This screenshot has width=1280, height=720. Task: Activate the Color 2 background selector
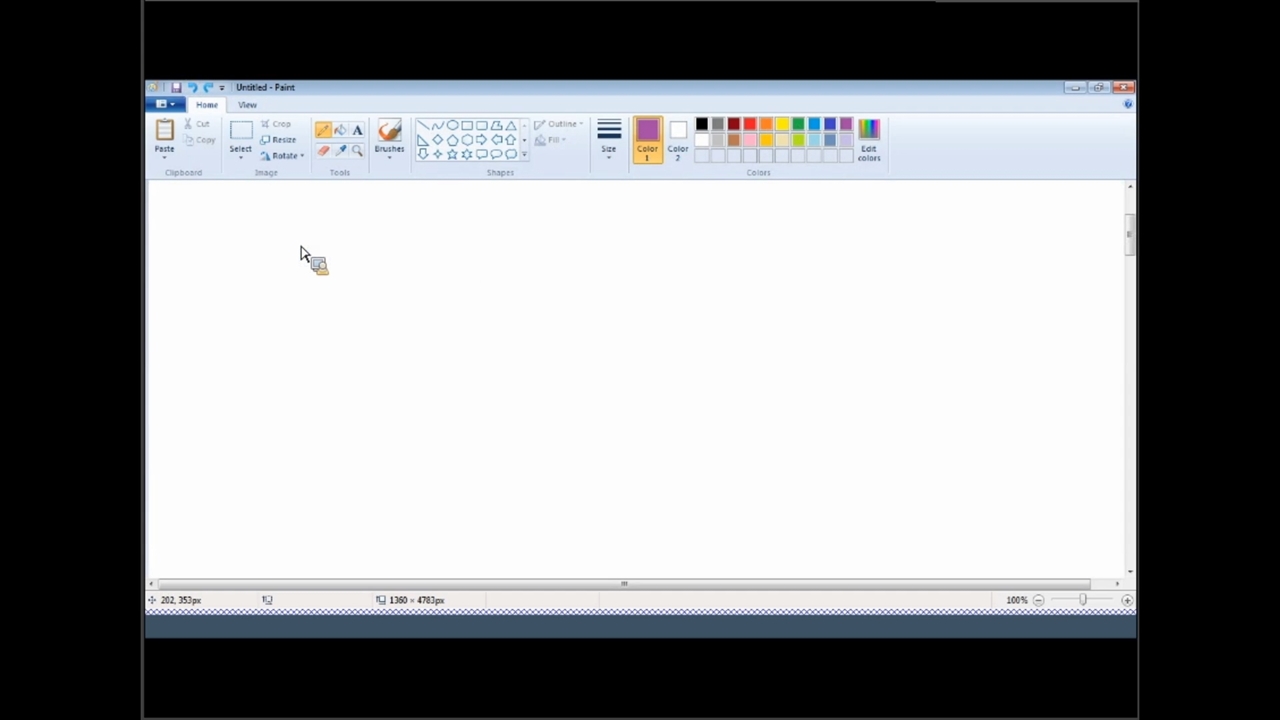[x=678, y=139]
